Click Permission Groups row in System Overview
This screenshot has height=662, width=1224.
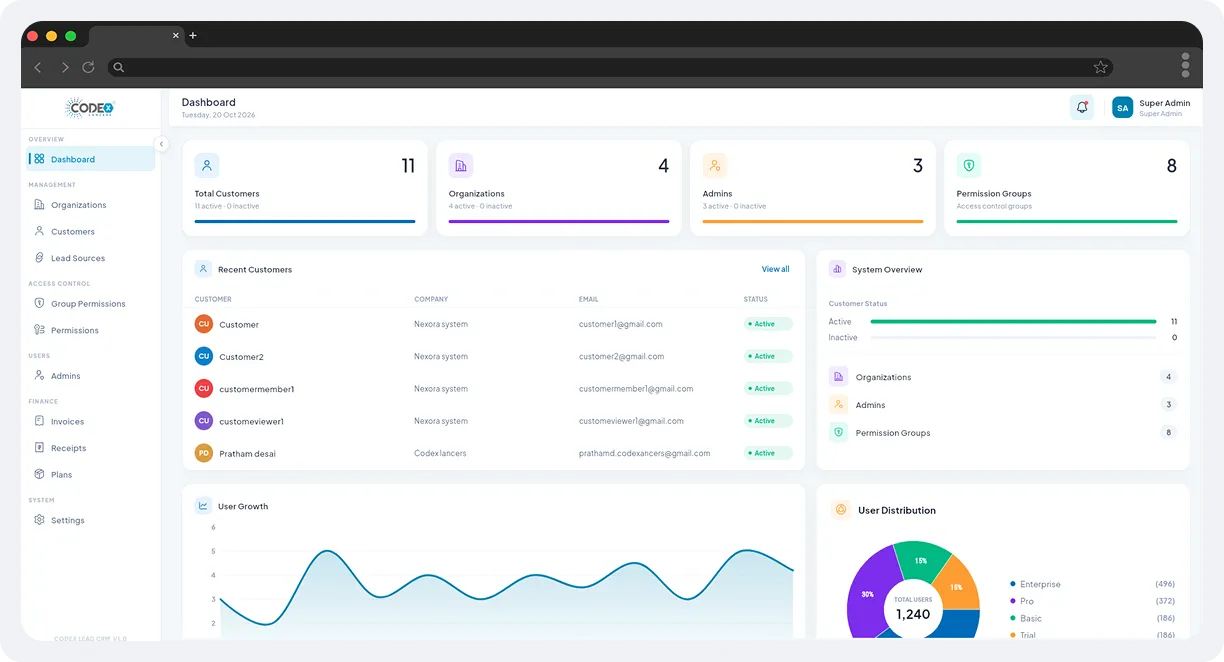1003,433
